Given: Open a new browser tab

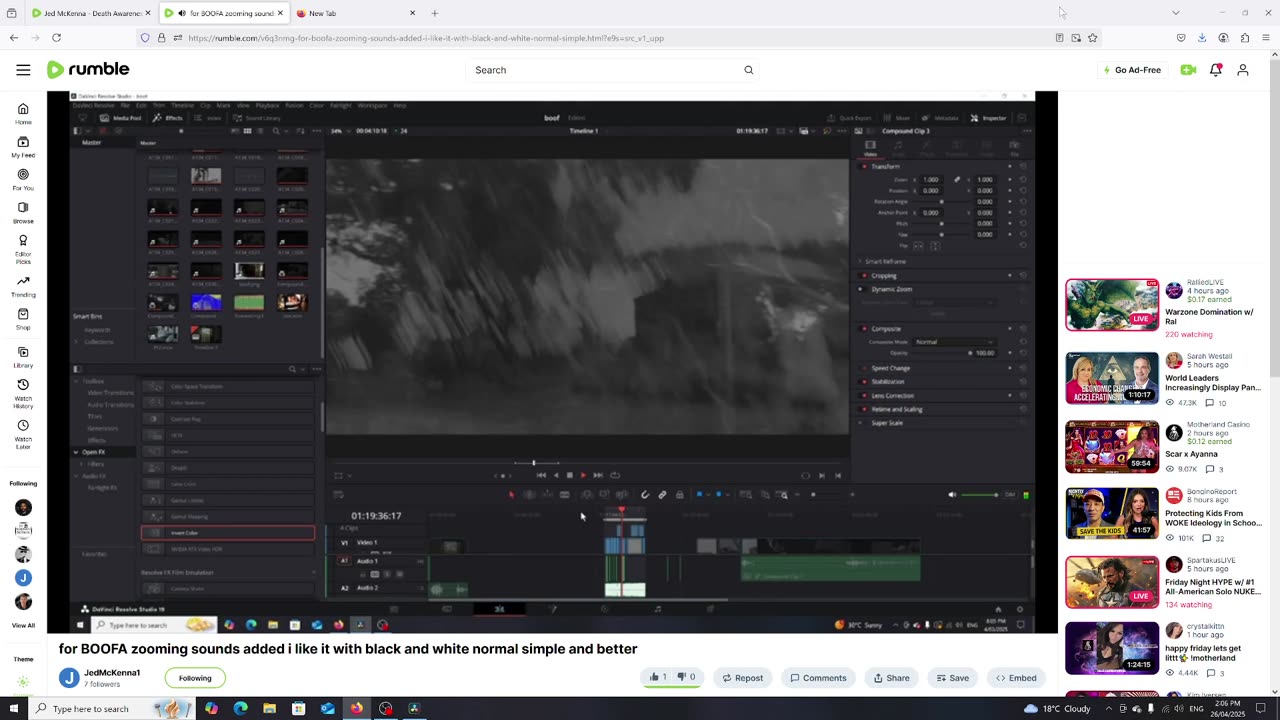Looking at the screenshot, I should pos(435,13).
